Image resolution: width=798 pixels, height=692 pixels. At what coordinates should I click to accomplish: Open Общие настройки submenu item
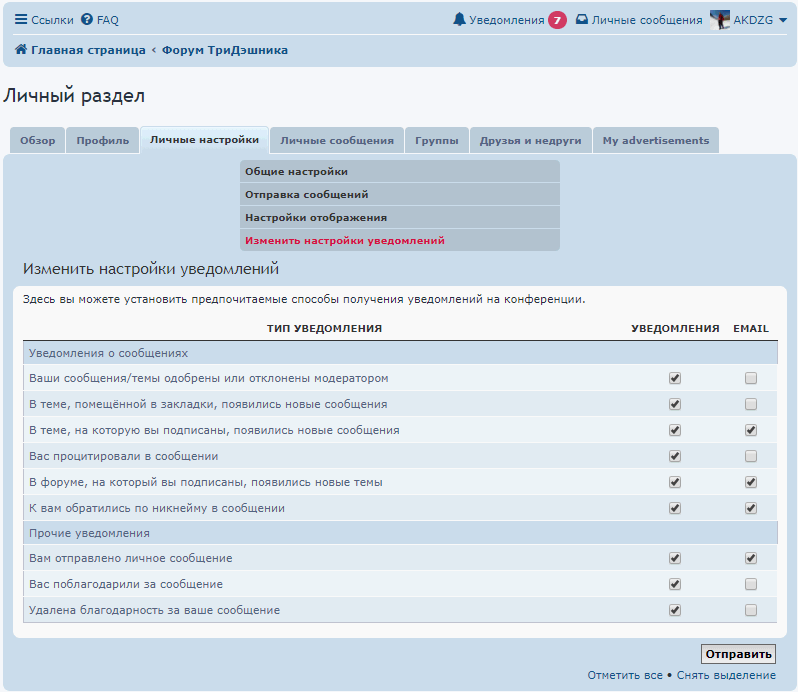[297, 172]
